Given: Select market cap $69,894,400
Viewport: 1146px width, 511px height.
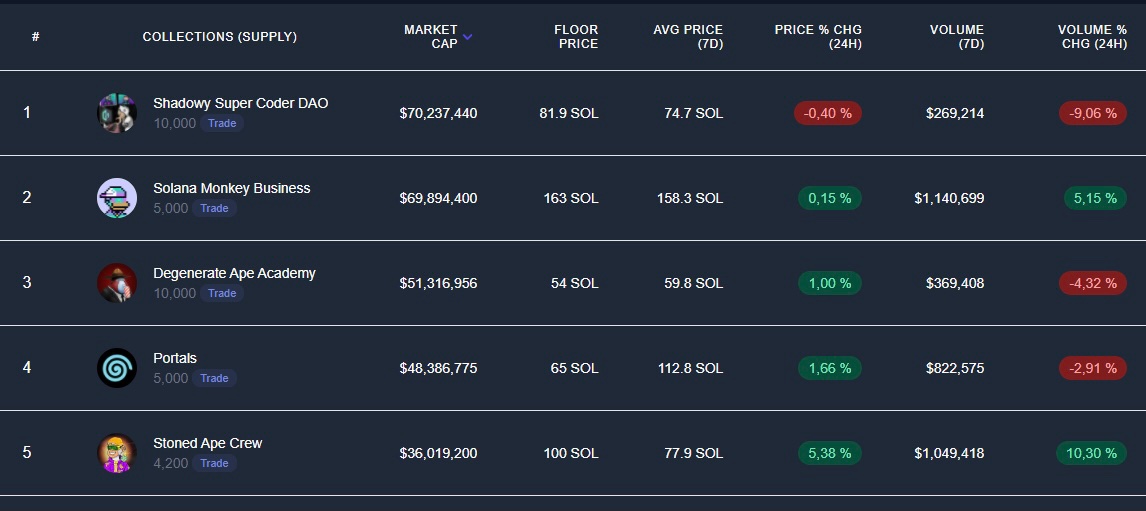Looking at the screenshot, I should click(439, 198).
